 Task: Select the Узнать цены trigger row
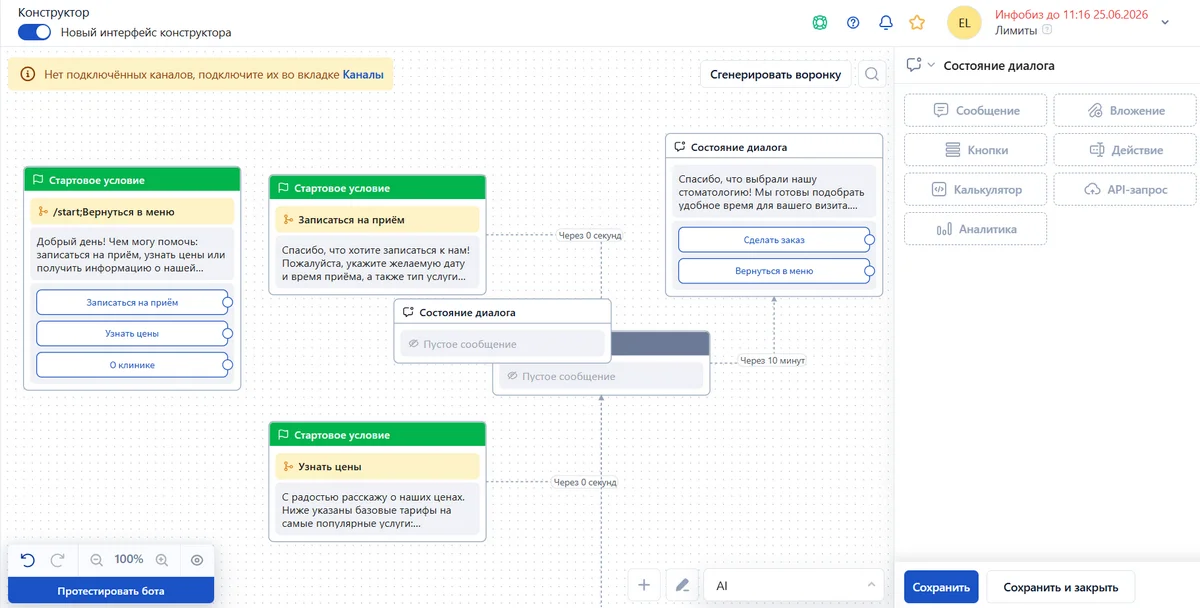tap(378, 466)
